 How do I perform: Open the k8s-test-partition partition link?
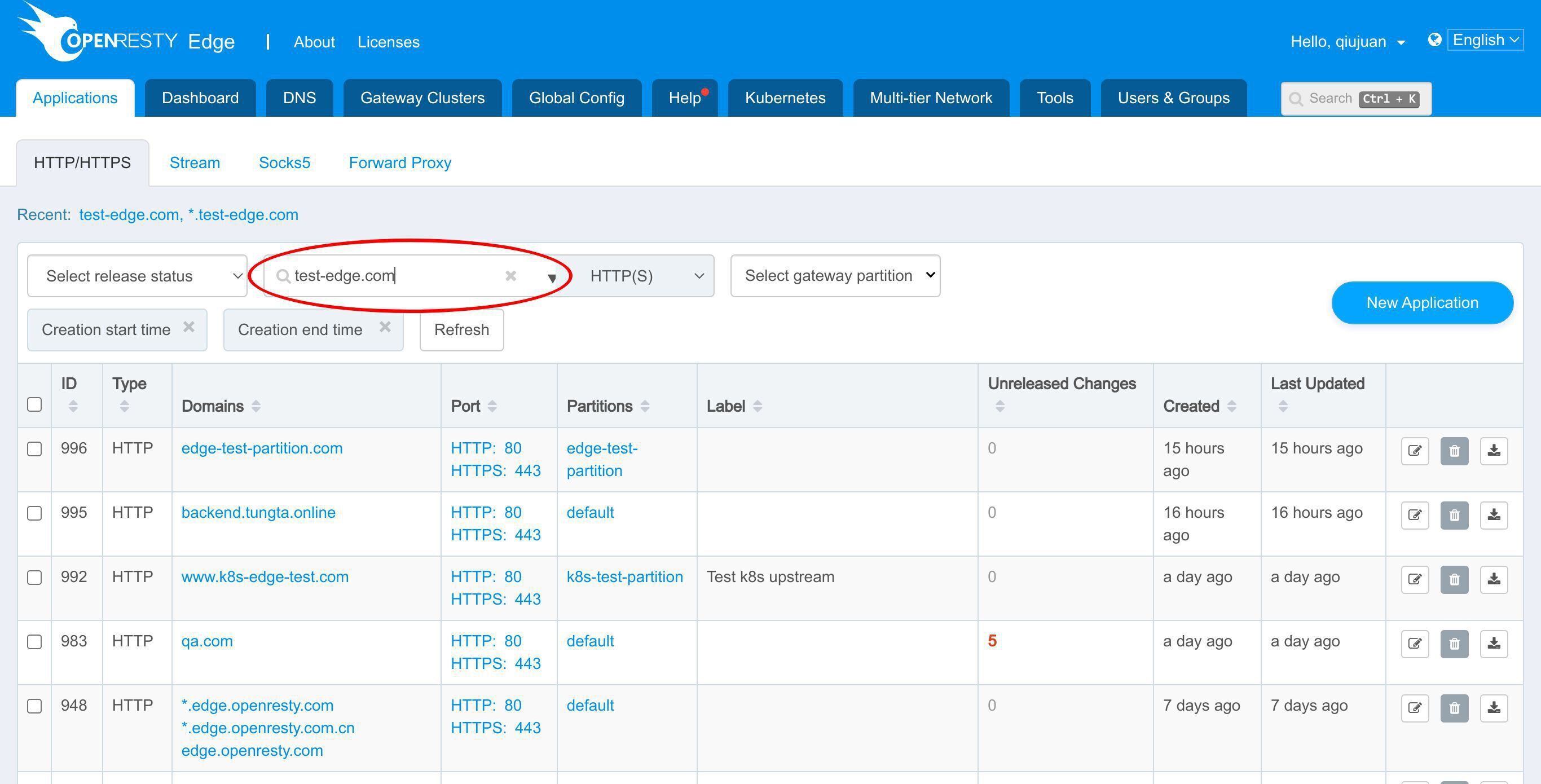[624, 576]
